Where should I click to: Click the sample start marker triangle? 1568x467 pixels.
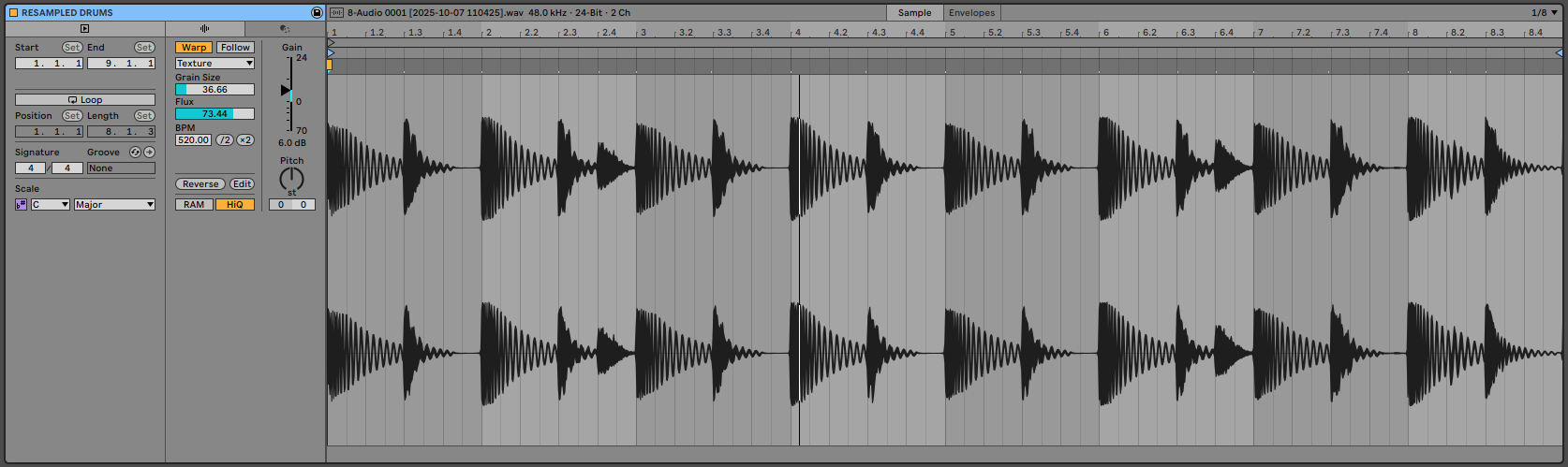pyautogui.click(x=331, y=43)
